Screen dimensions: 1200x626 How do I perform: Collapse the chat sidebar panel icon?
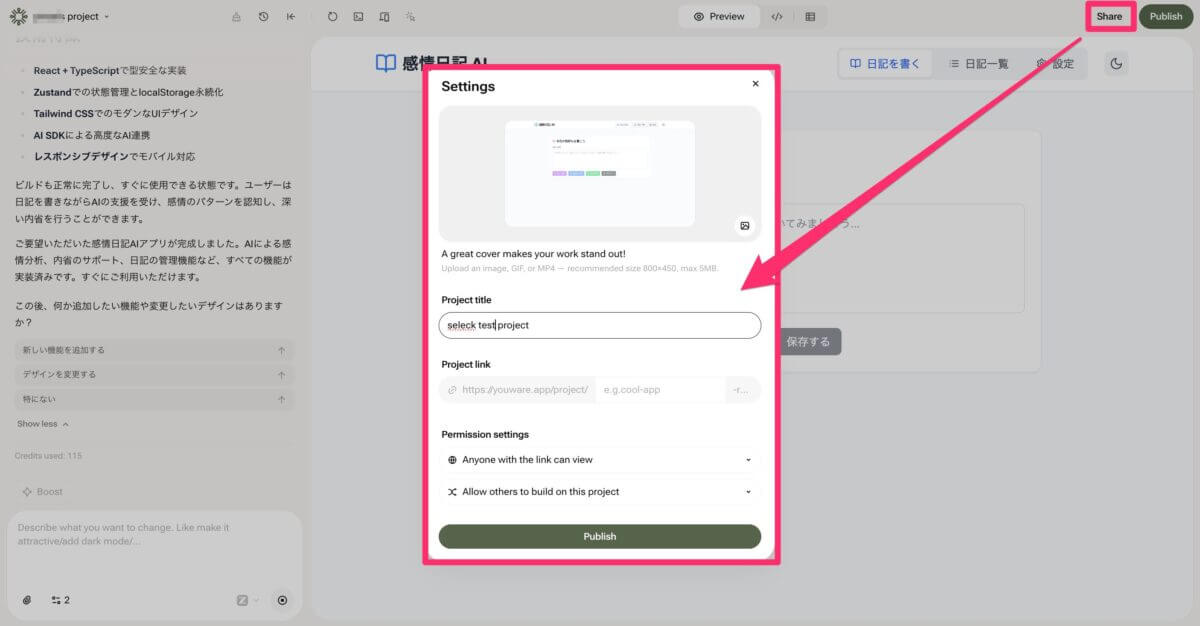click(290, 17)
